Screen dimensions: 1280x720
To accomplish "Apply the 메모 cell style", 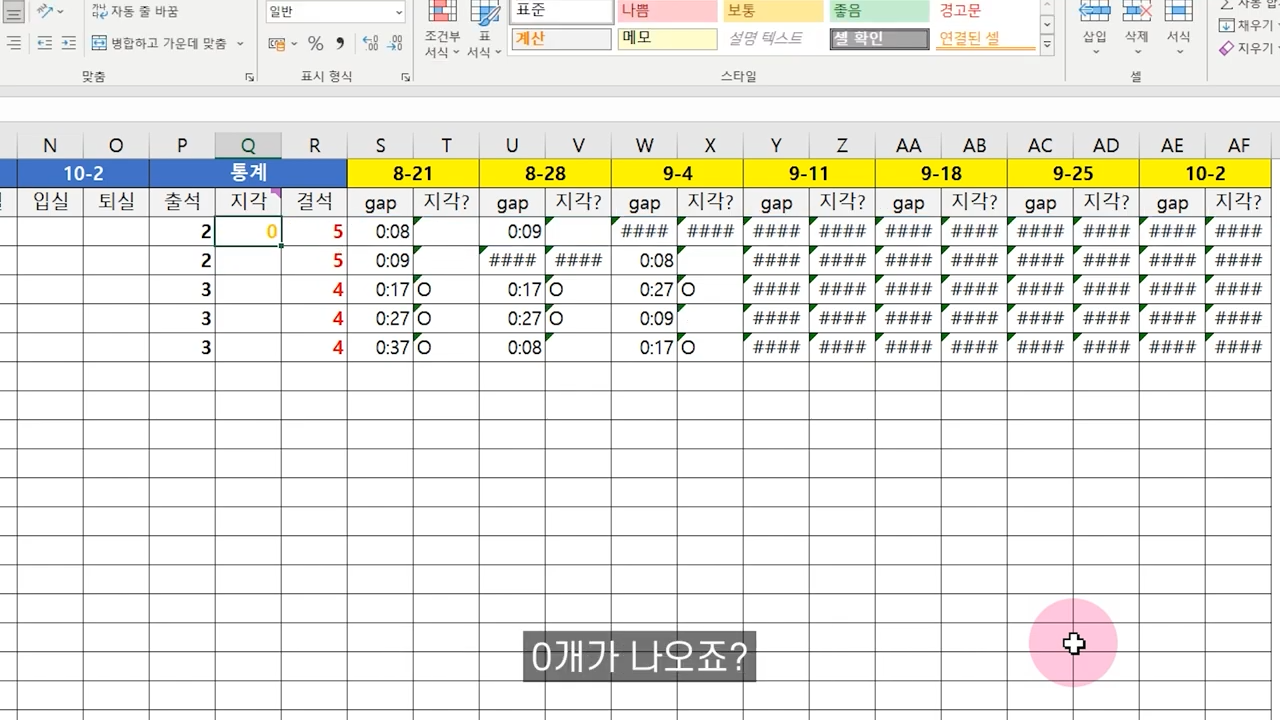I will coord(667,39).
